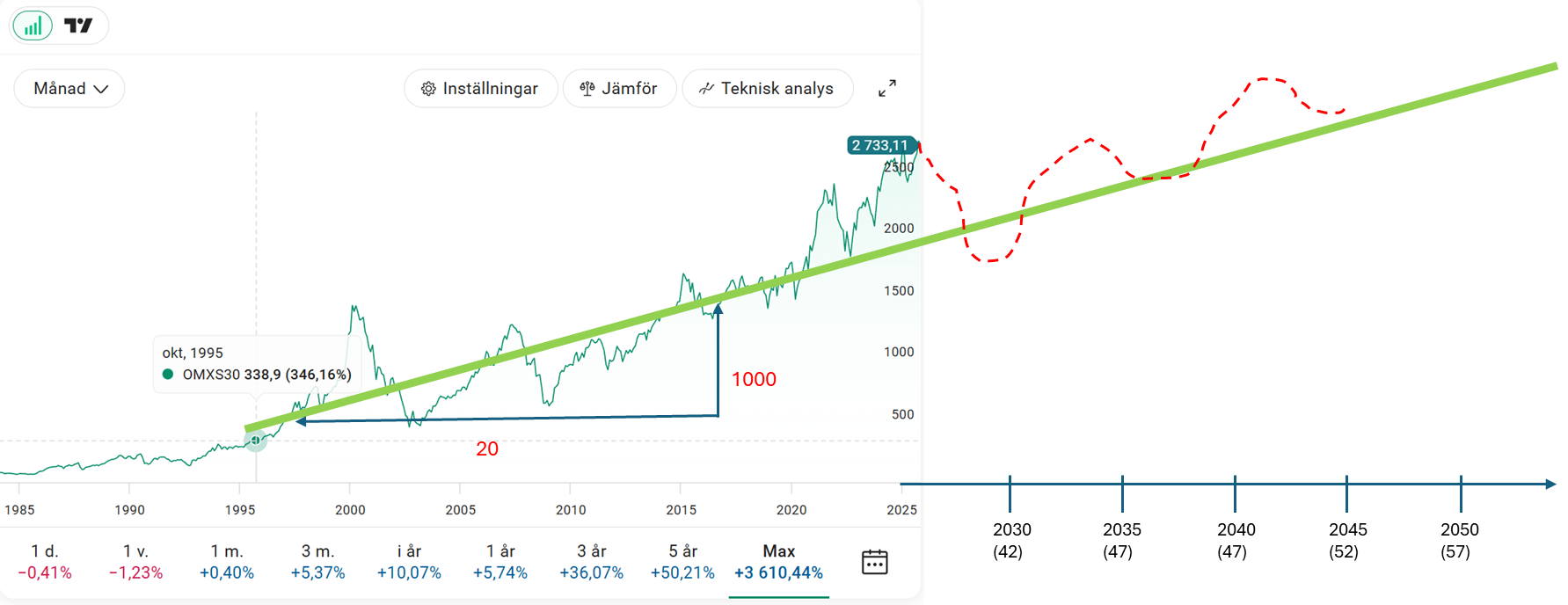
Task: Click the Jämför compare button
Action: [x=619, y=89]
